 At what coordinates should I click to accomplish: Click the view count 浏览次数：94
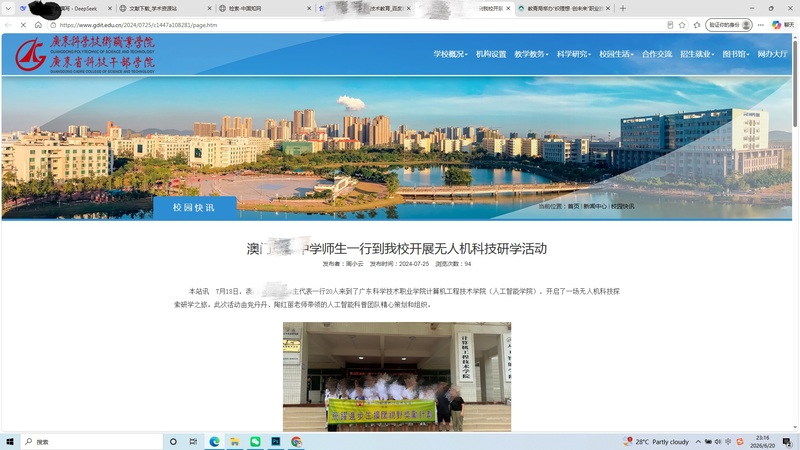tap(453, 264)
